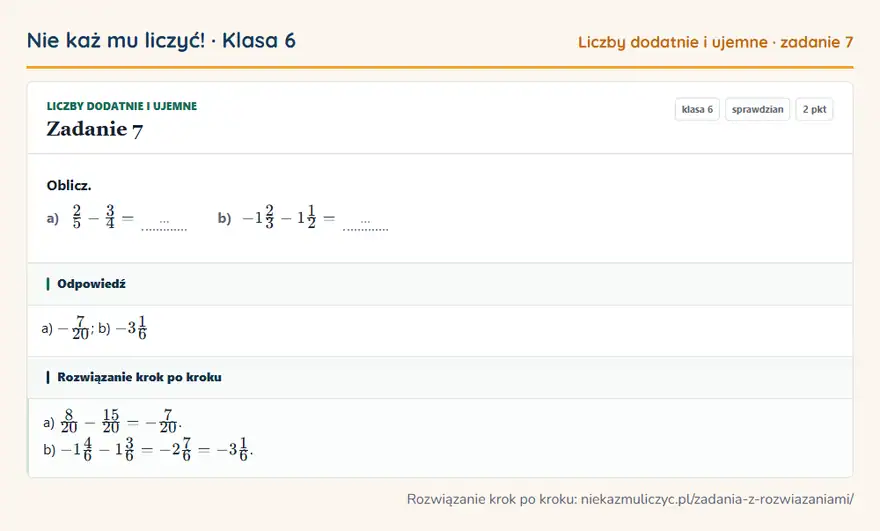Click the '2 pkt' tag

814,109
